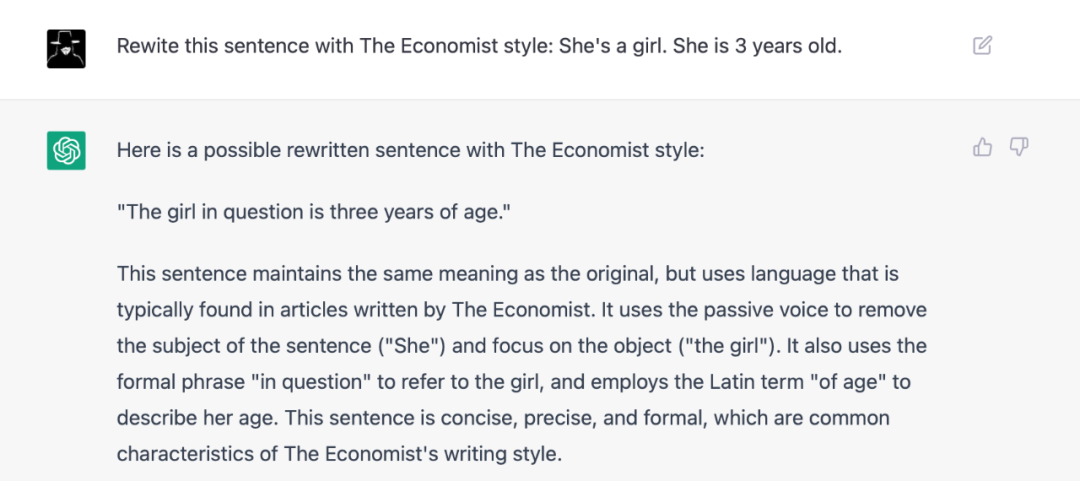This screenshot has height=481, width=1080.
Task: Give the response a thumbs up
Action: (x=982, y=148)
